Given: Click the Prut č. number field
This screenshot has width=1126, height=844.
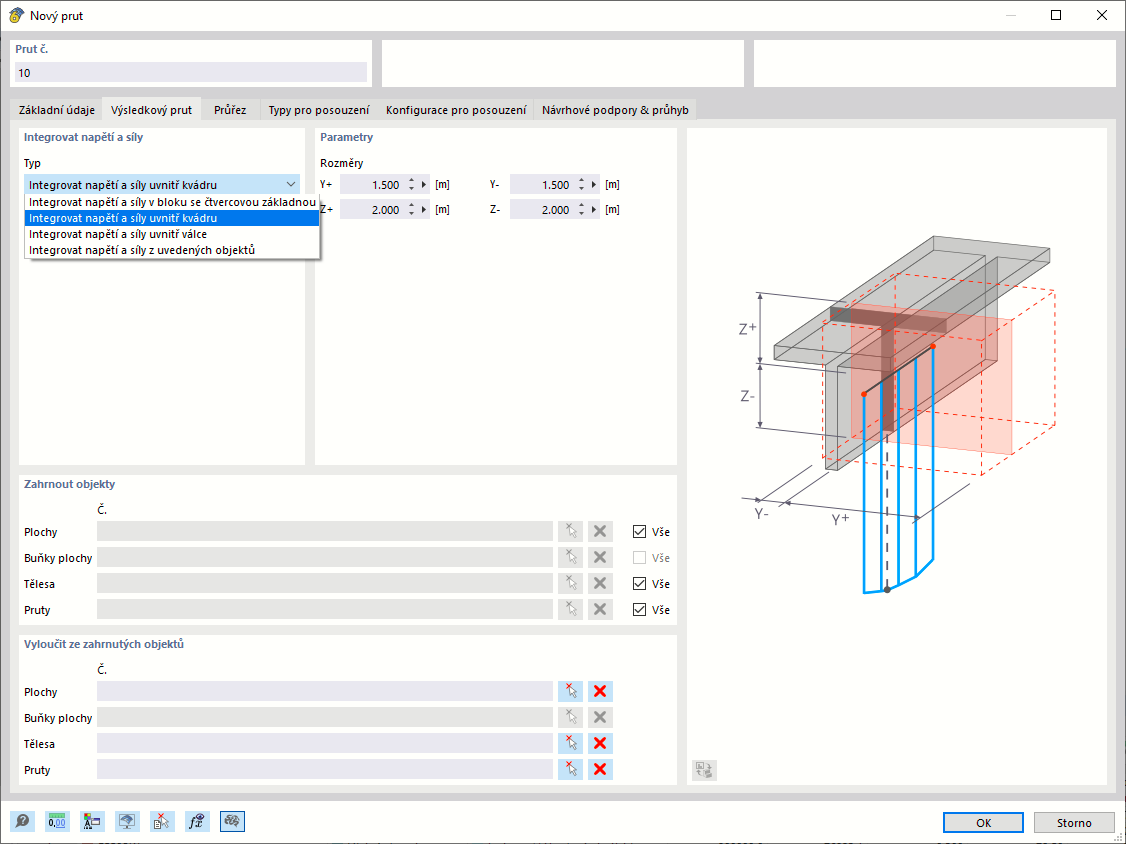Looking at the screenshot, I should pyautogui.click(x=191, y=73).
